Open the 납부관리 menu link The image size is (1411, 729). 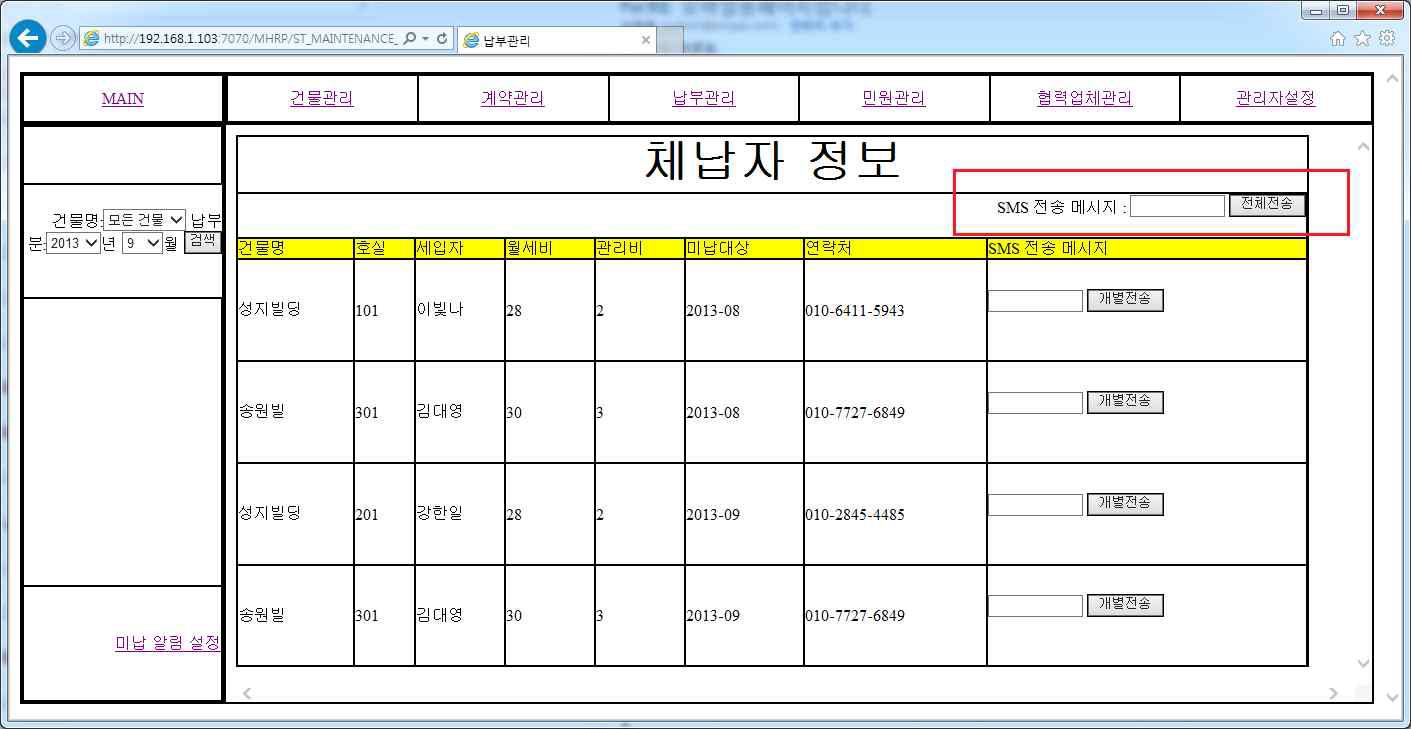[703, 98]
